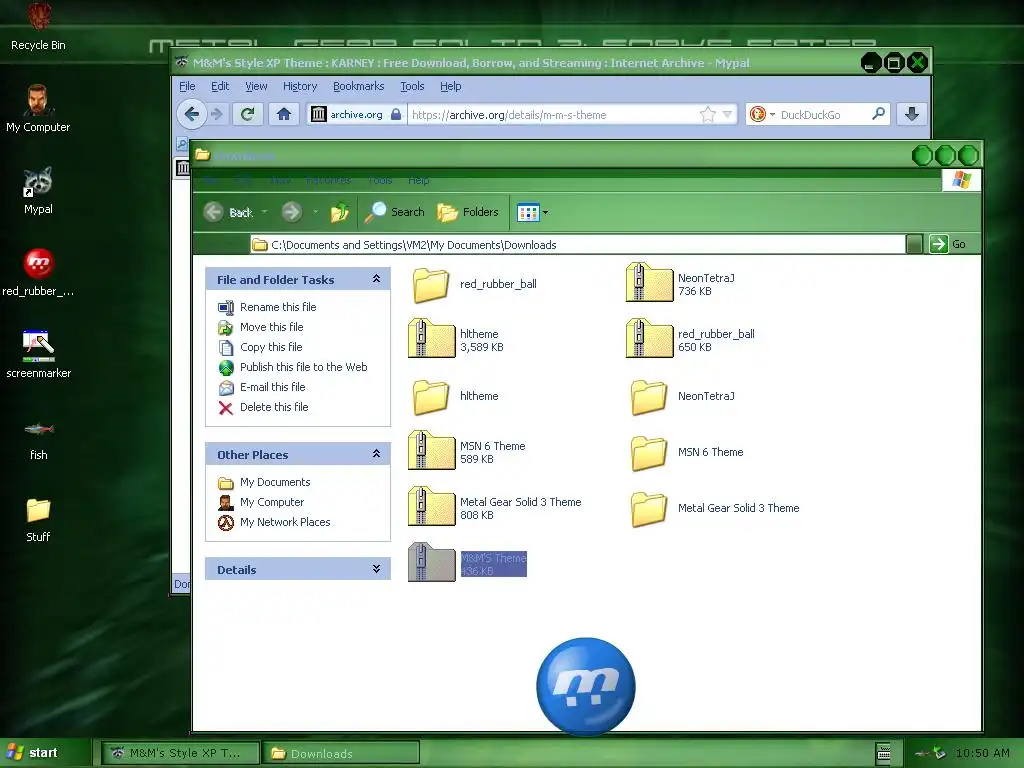Reload the page in Mypal
1024x768 pixels.
tap(248, 114)
